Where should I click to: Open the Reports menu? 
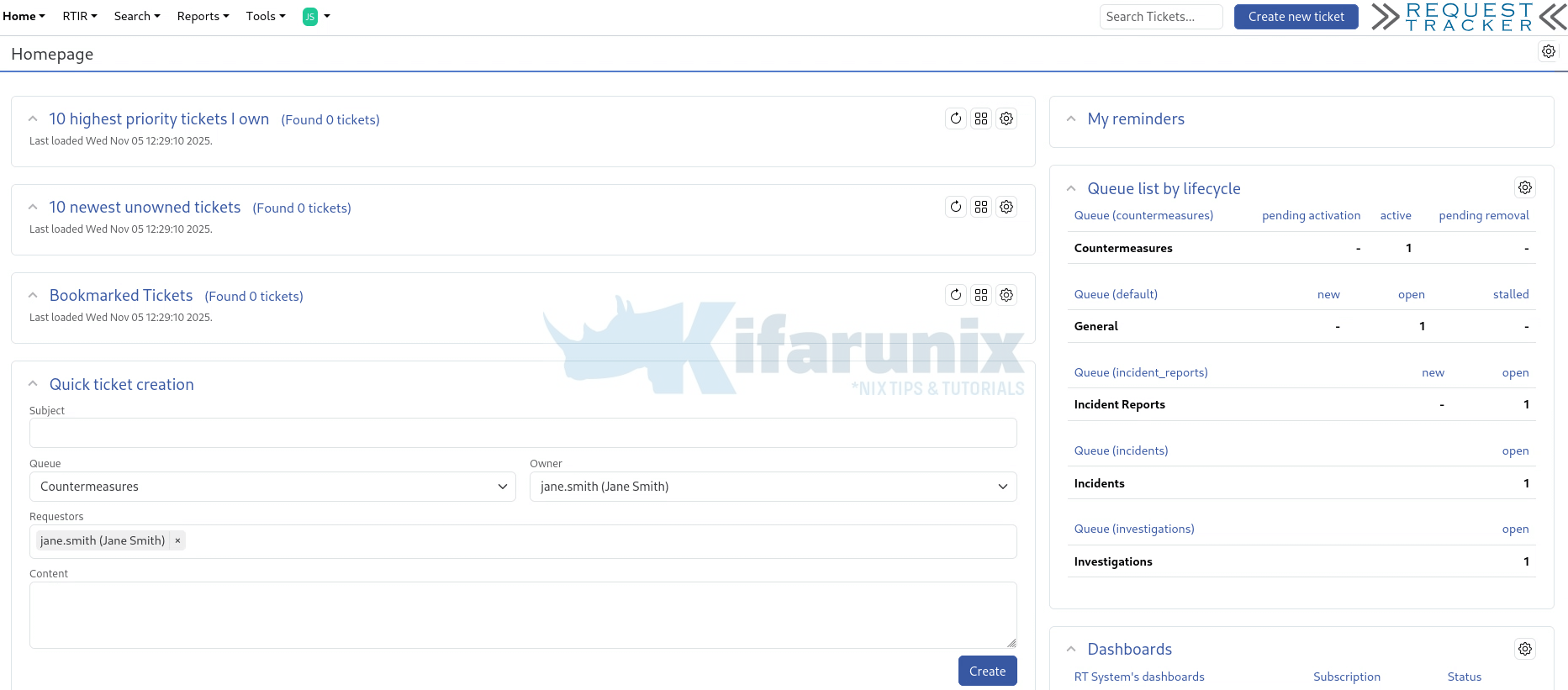tap(203, 16)
